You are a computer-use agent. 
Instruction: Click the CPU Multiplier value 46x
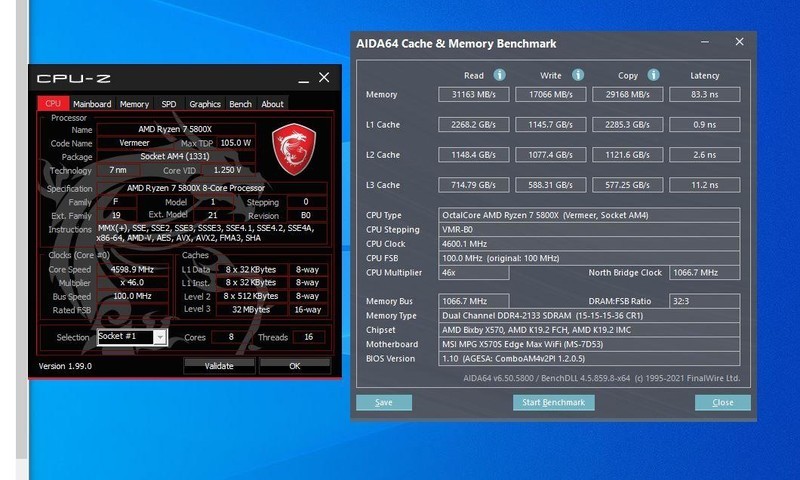473,272
